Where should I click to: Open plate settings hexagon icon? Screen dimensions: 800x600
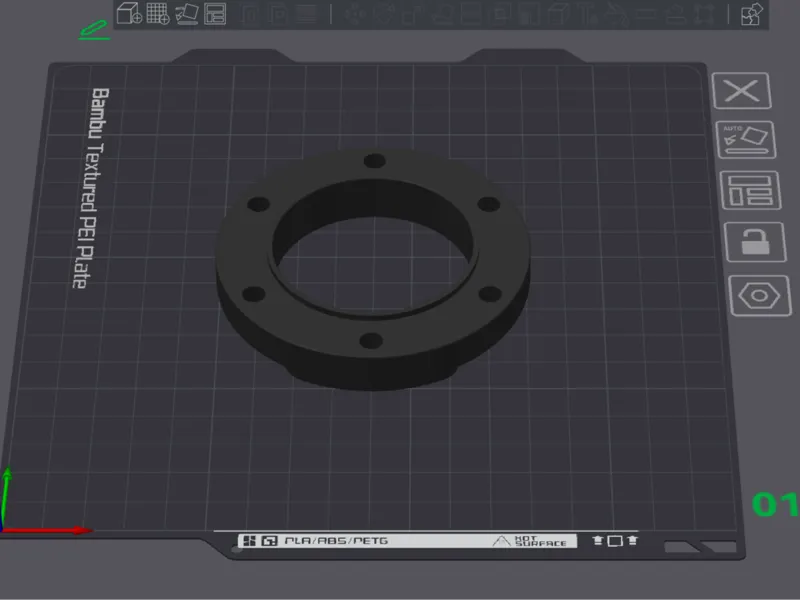coord(759,296)
